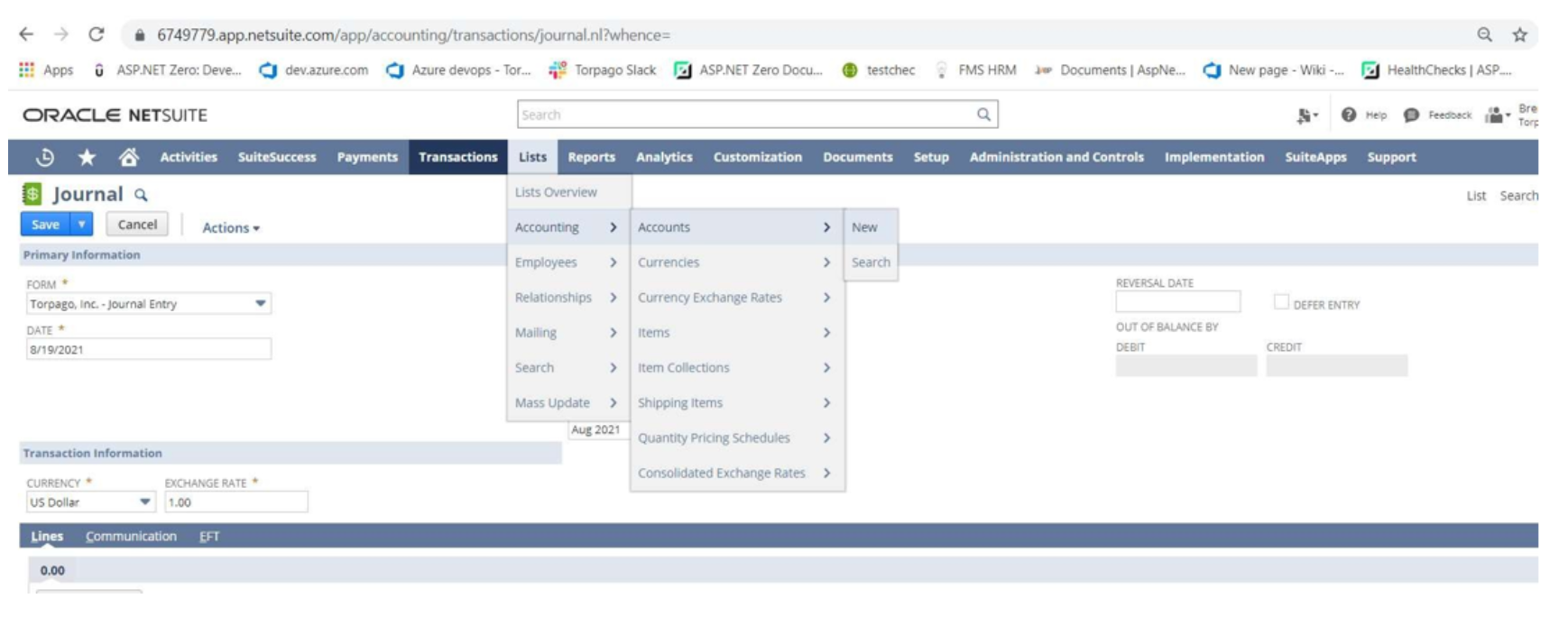The height and width of the screenshot is (617, 1568).
Task: Click the Exchange Rate field 1.00
Action: (235, 502)
